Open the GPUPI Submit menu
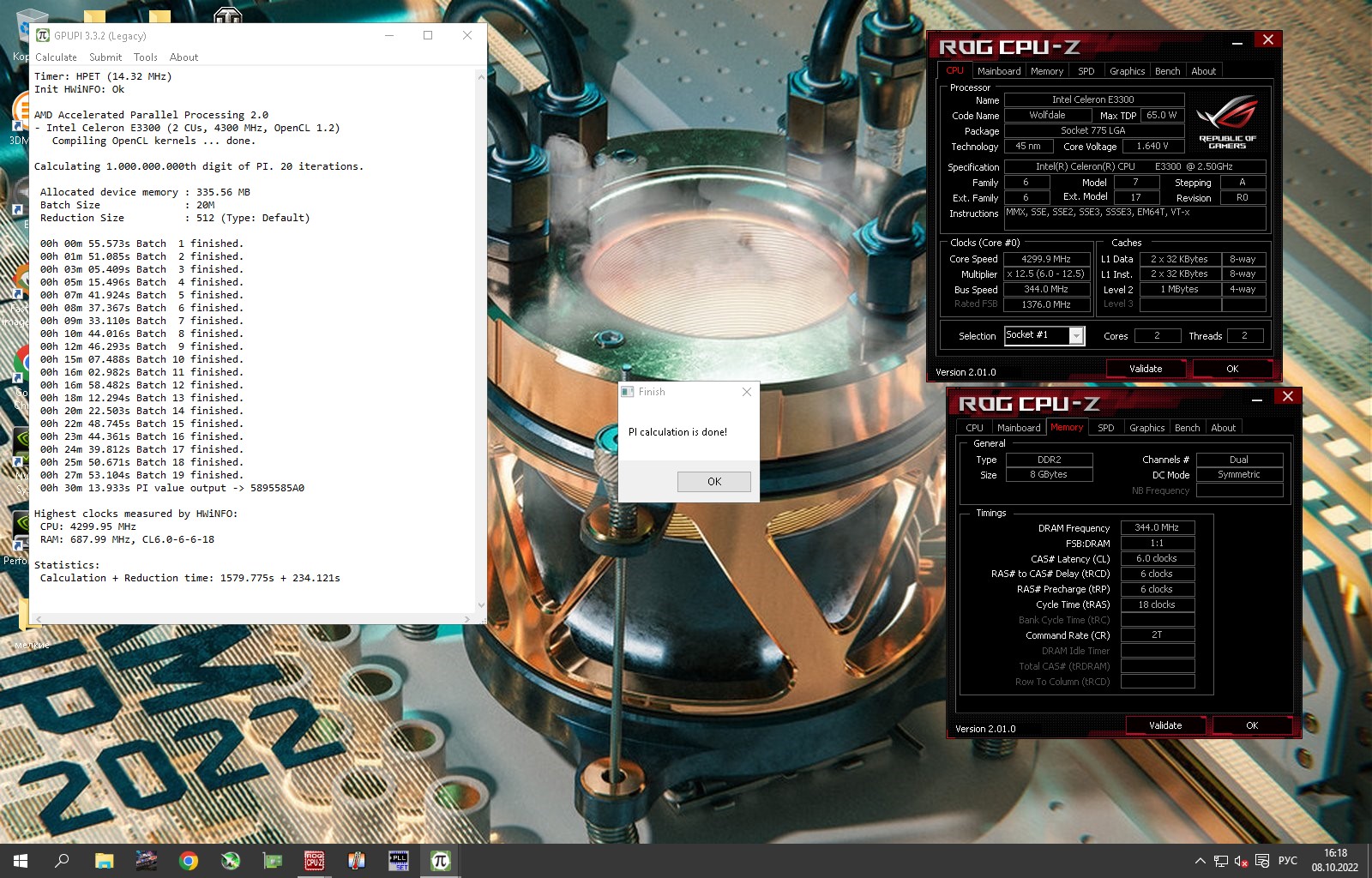Viewport: 1372px width, 878px height. (105, 57)
